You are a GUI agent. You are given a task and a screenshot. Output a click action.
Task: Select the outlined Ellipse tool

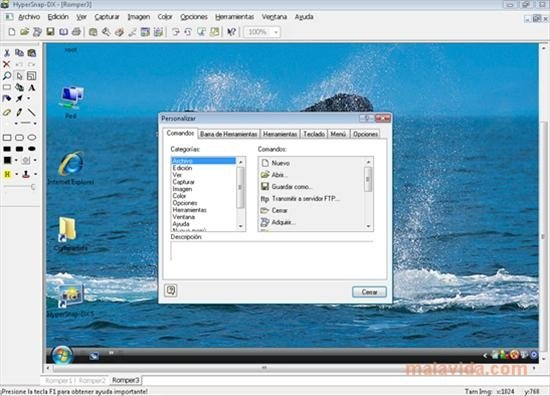point(32,137)
